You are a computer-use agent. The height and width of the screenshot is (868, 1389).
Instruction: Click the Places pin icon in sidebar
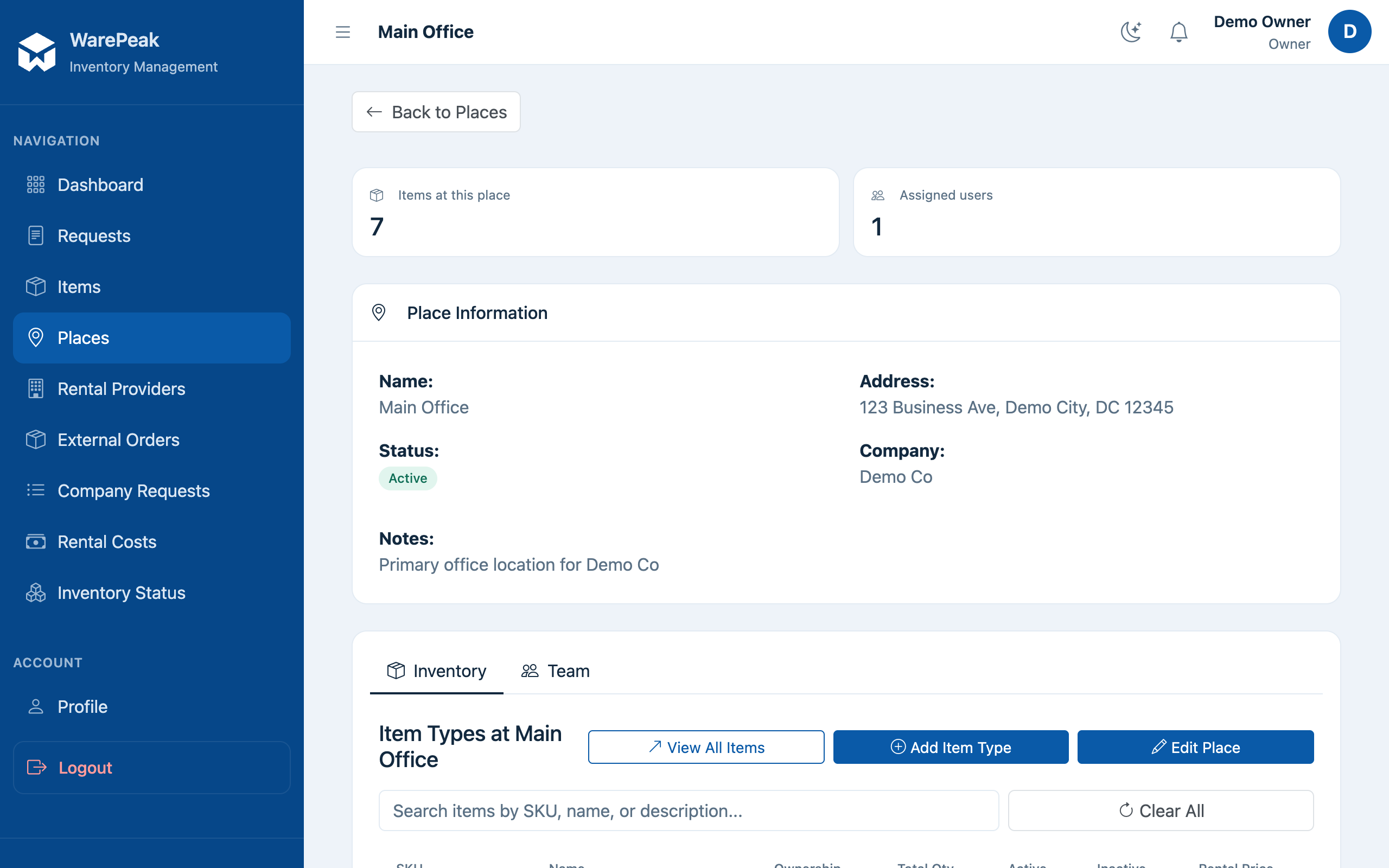click(x=36, y=337)
